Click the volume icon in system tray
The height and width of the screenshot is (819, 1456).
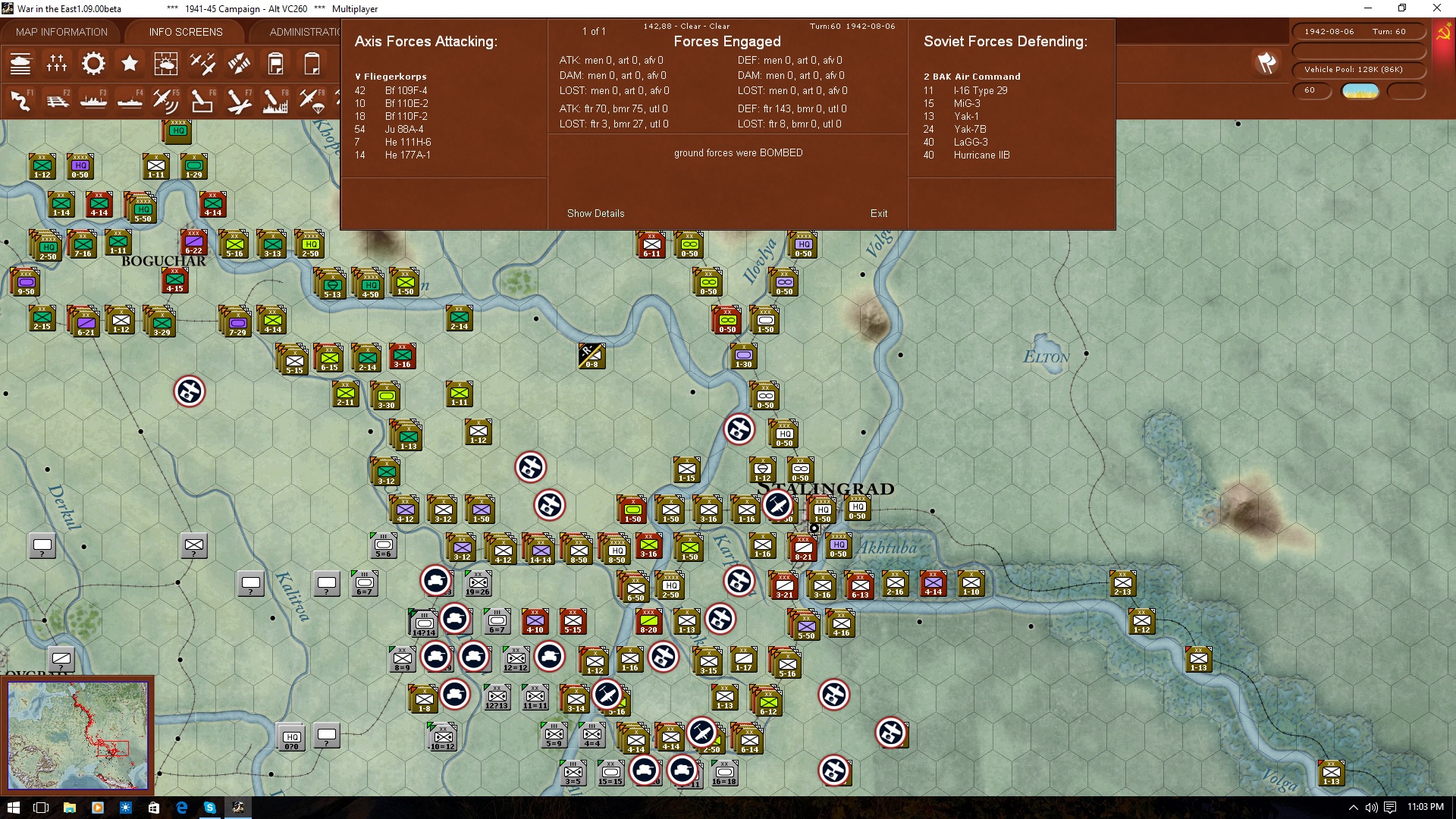coord(1371,808)
